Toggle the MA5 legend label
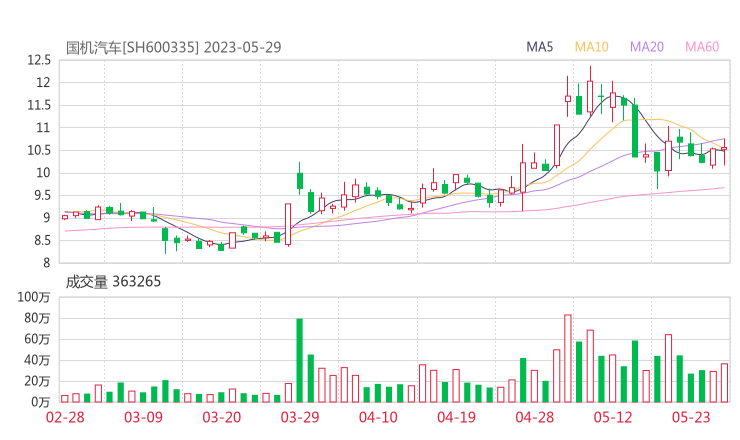 (x=539, y=47)
